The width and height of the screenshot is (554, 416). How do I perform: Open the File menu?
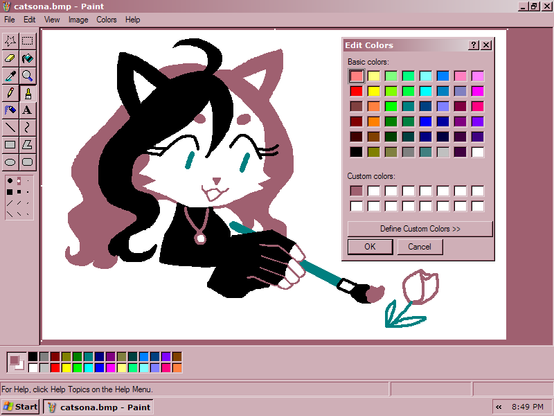10,20
